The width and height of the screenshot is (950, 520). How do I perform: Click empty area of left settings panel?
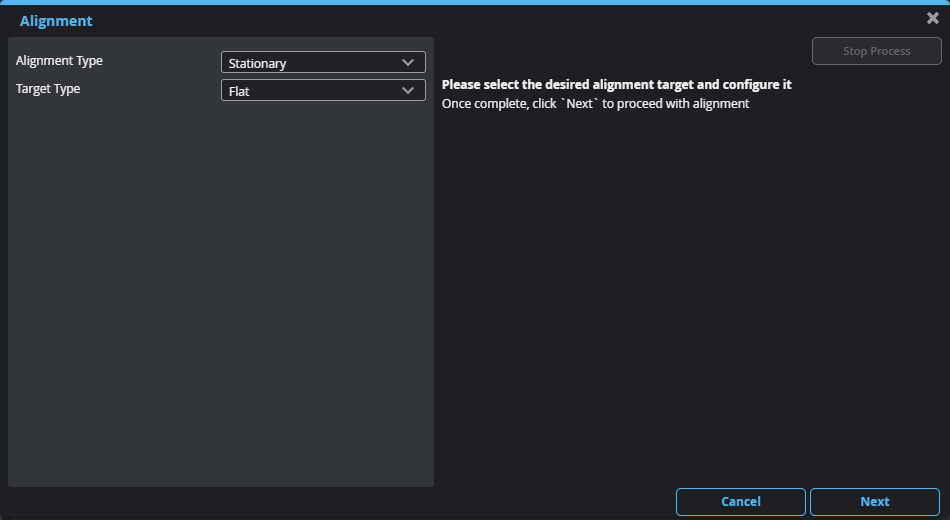[x=220, y=300]
